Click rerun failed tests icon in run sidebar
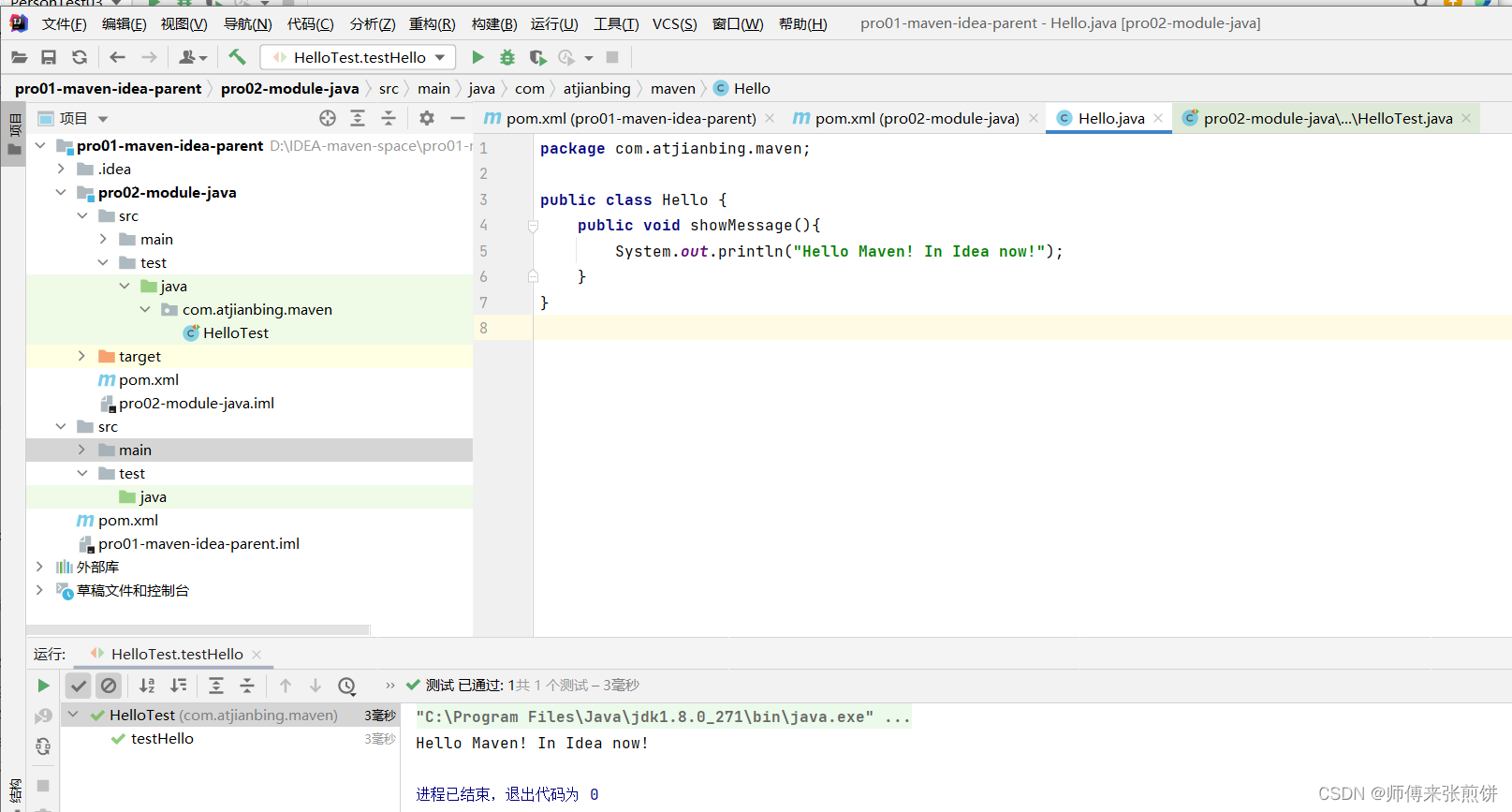 tap(43, 716)
